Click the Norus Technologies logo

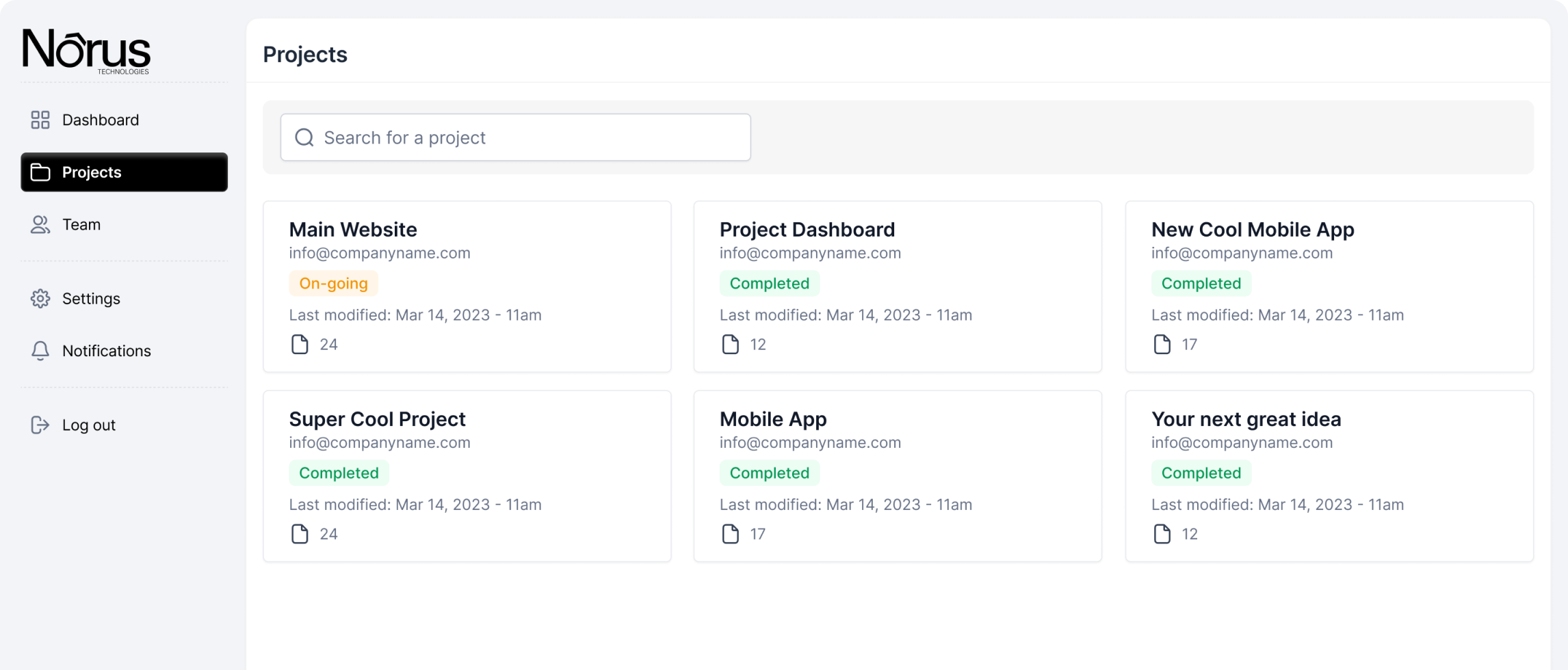pos(86,51)
